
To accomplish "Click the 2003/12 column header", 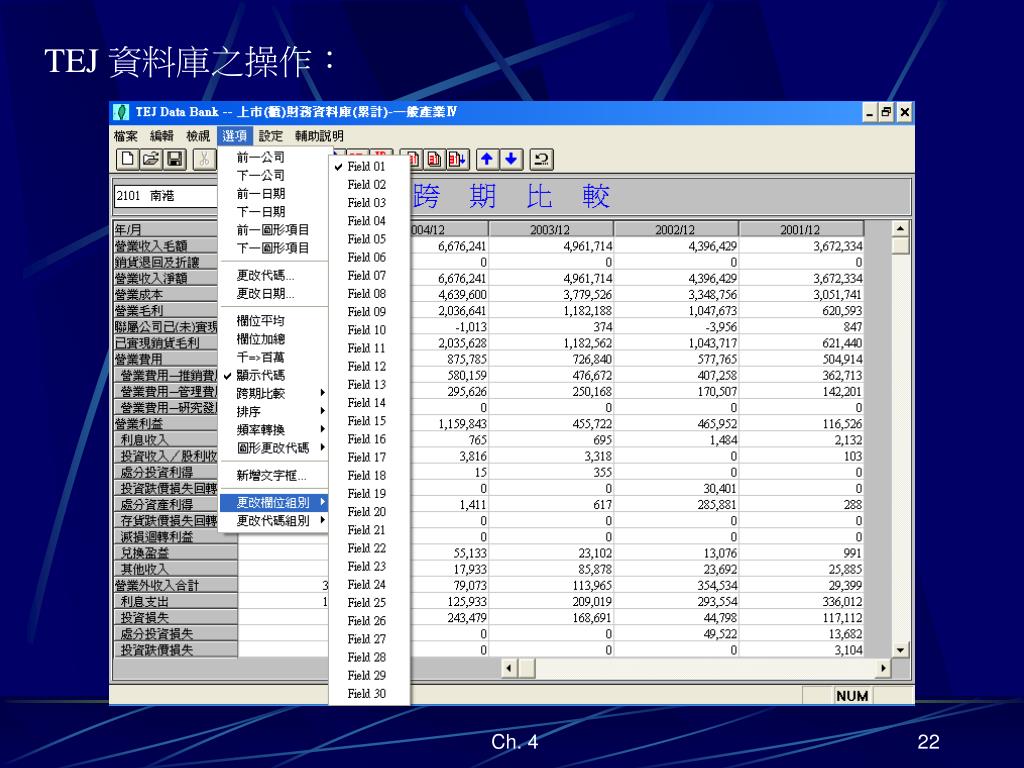I will pyautogui.click(x=551, y=229).
